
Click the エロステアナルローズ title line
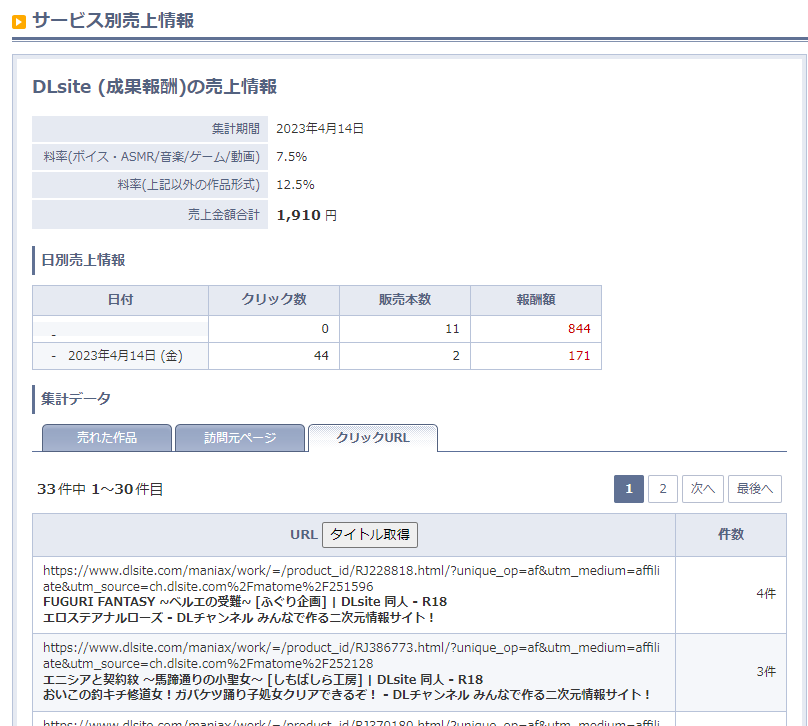(239, 617)
